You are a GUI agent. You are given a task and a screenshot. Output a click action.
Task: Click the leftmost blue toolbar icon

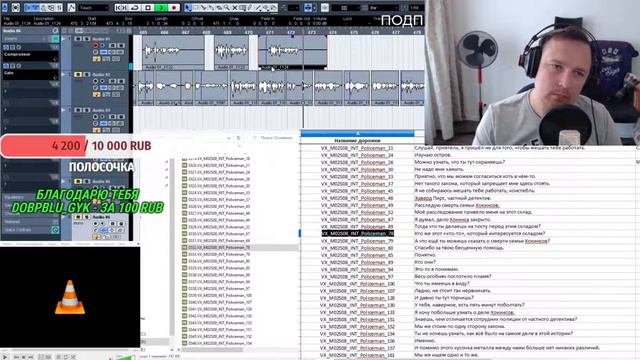click(x=5, y=8)
